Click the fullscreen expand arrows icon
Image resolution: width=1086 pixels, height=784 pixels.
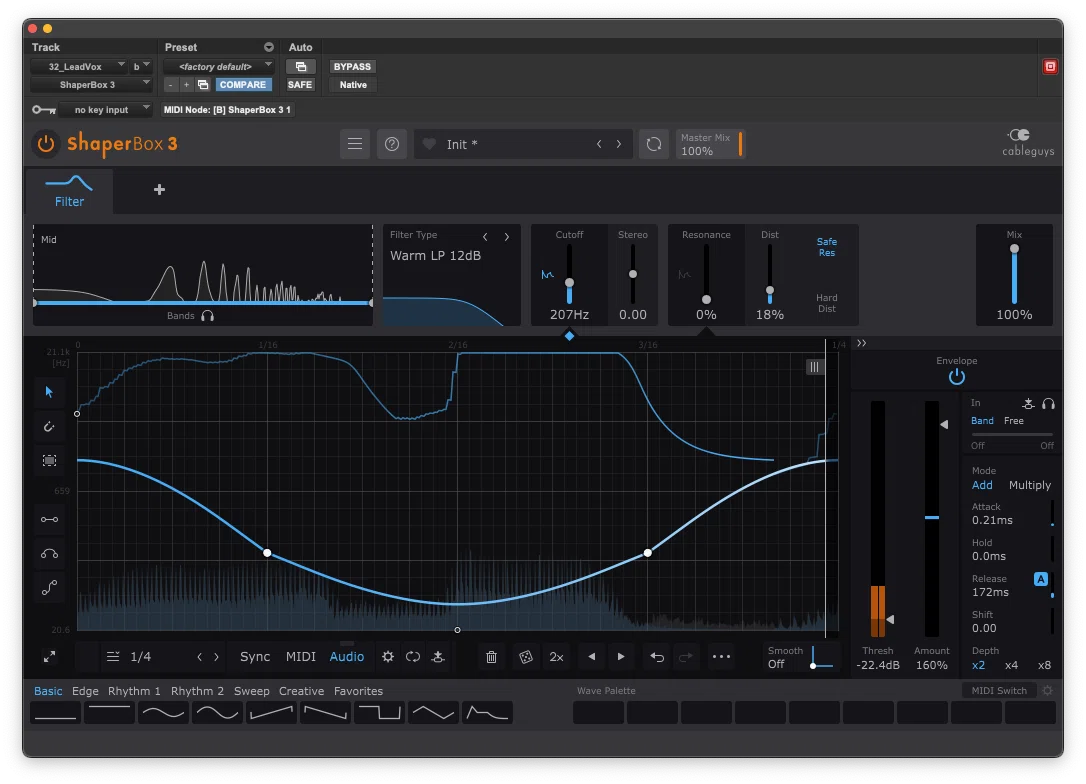tap(49, 657)
